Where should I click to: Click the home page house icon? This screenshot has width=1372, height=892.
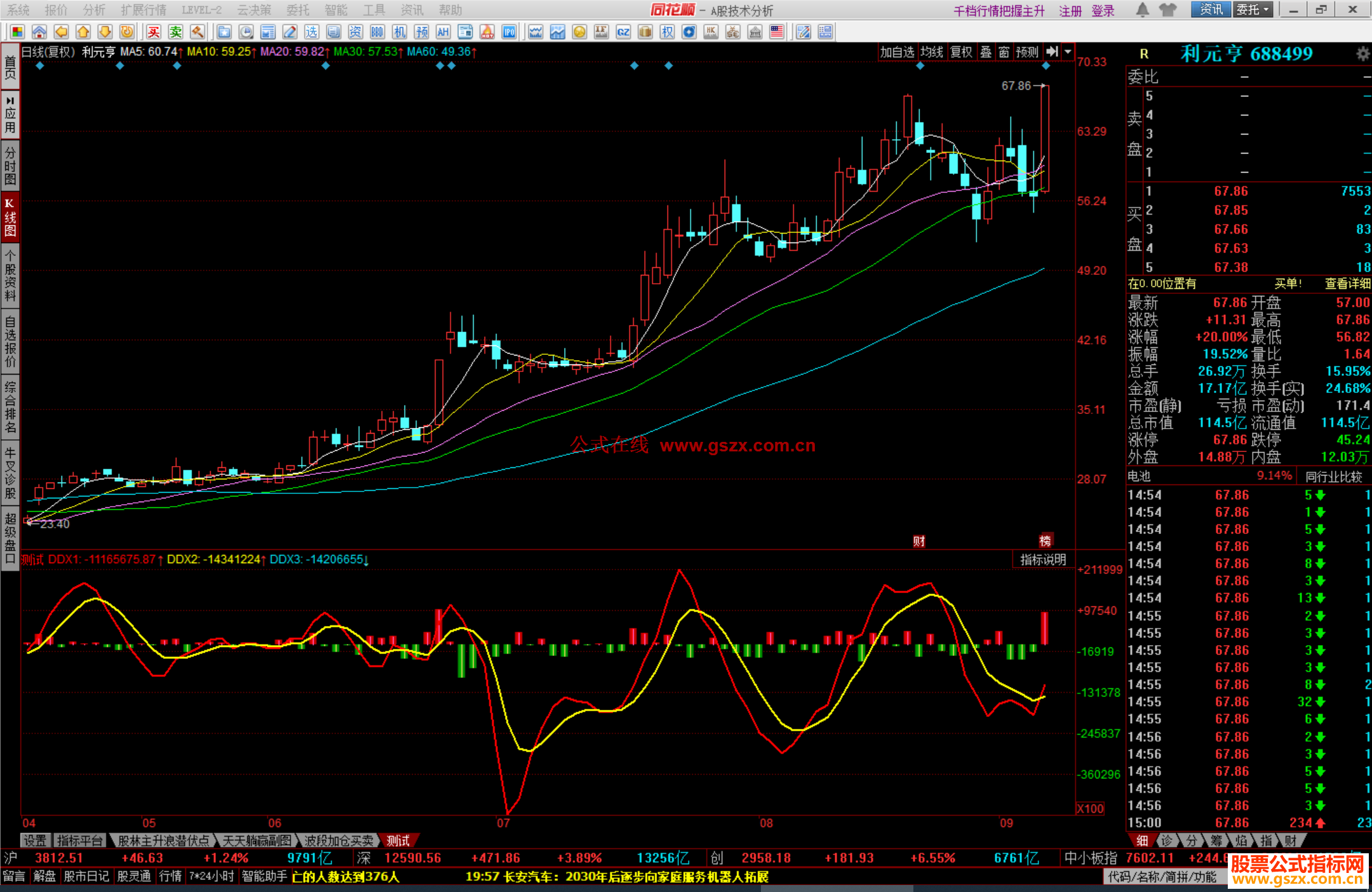[x=39, y=32]
